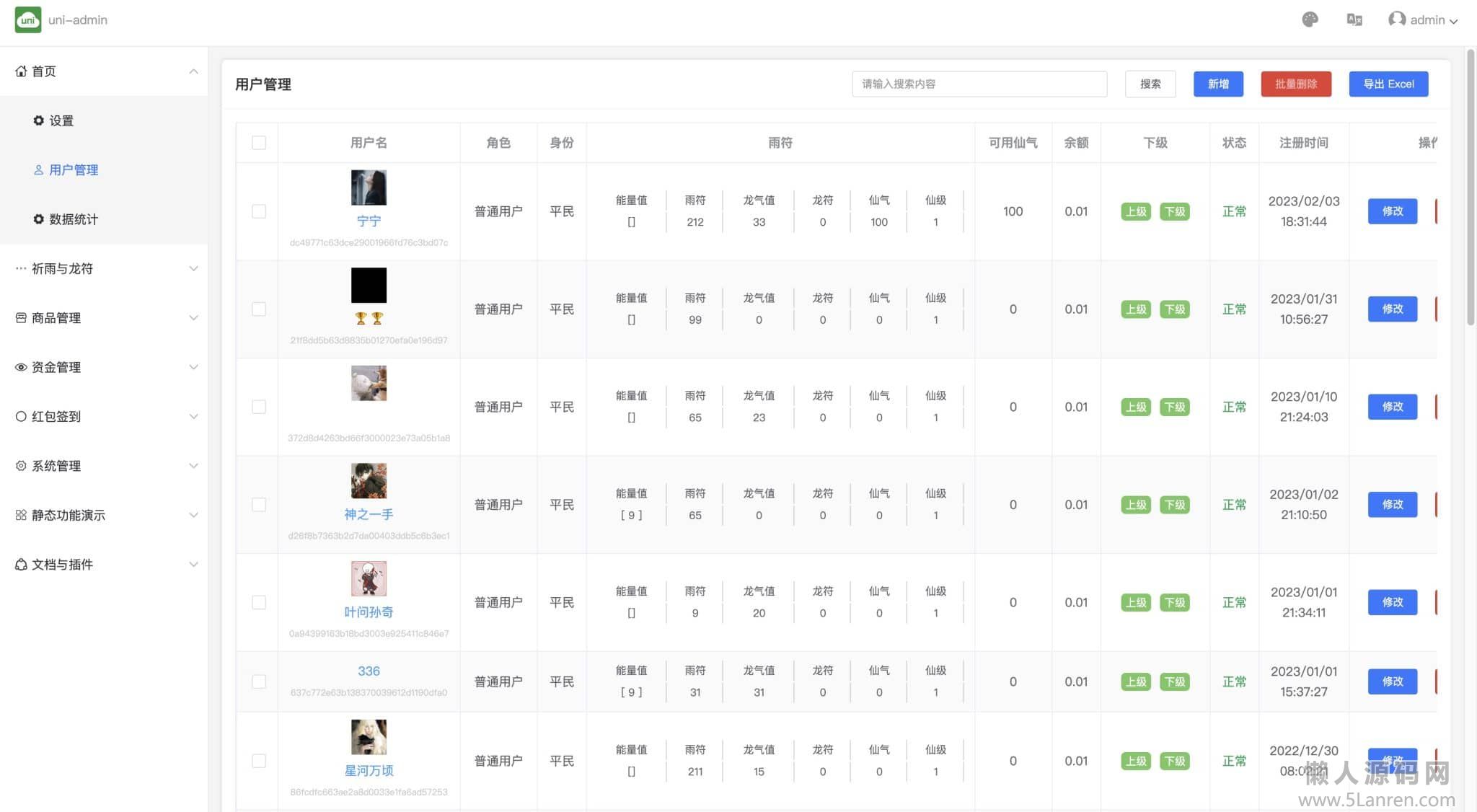The width and height of the screenshot is (1477, 812).
Task: Tick the checkbox for user 神之一手
Action: (259, 505)
